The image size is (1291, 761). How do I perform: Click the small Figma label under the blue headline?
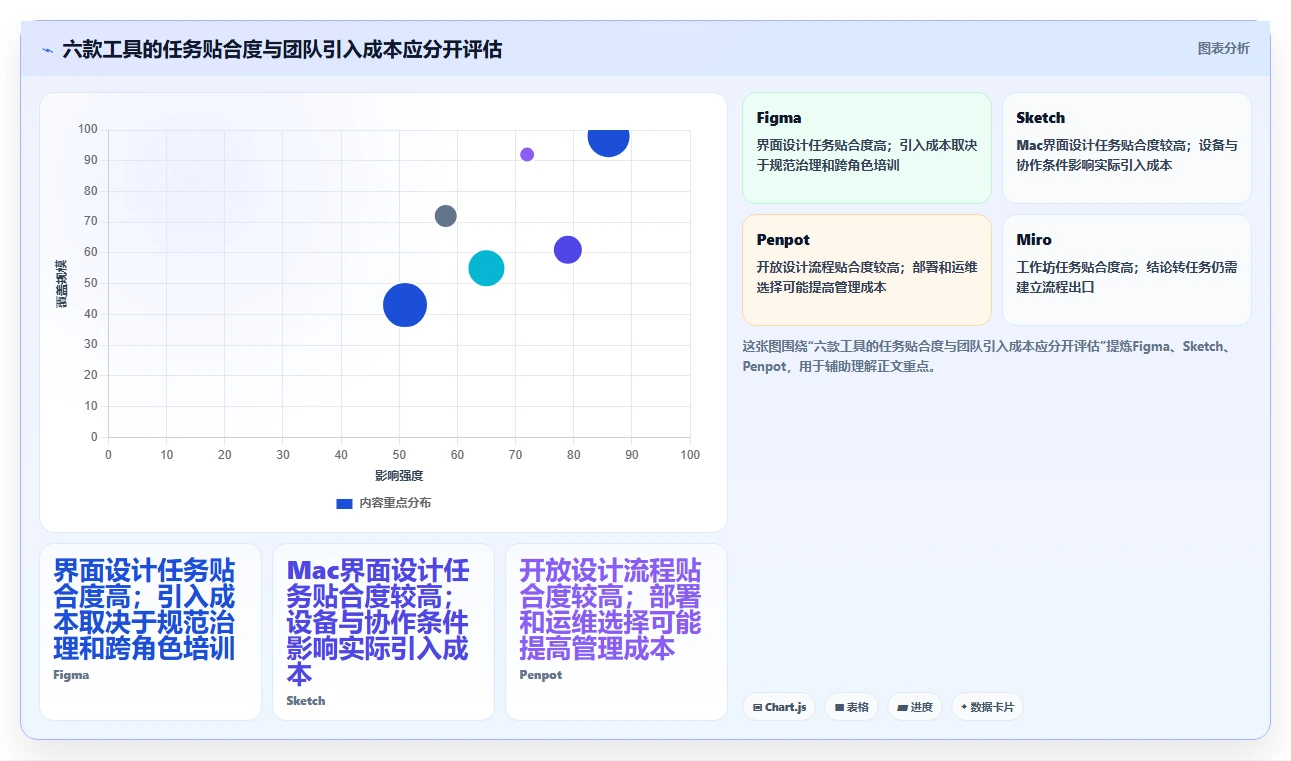(71, 675)
